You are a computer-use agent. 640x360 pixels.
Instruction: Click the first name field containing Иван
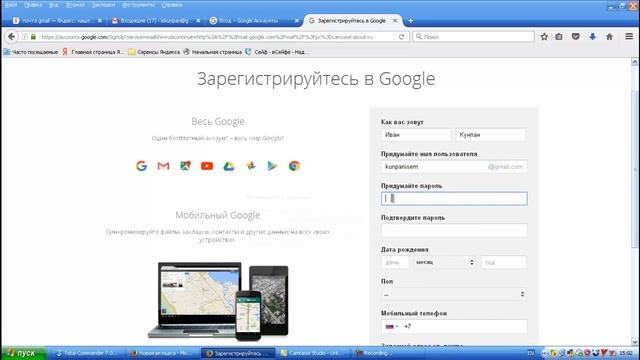point(416,135)
